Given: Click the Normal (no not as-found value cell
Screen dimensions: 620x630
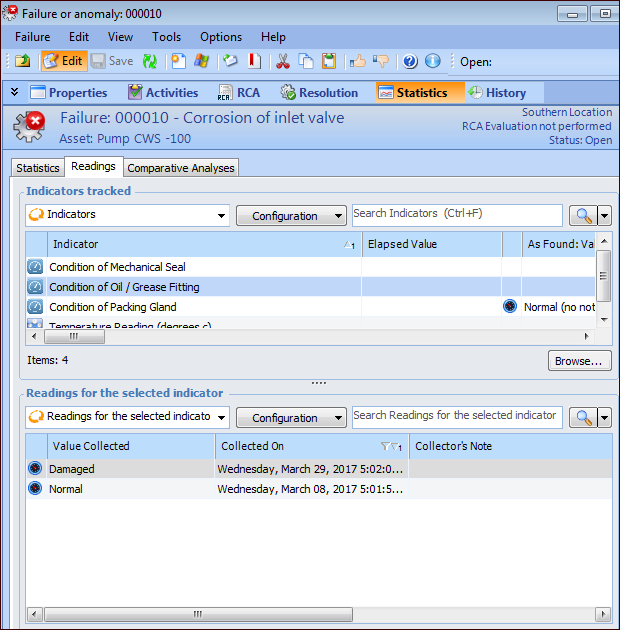Looking at the screenshot, I should [x=559, y=307].
